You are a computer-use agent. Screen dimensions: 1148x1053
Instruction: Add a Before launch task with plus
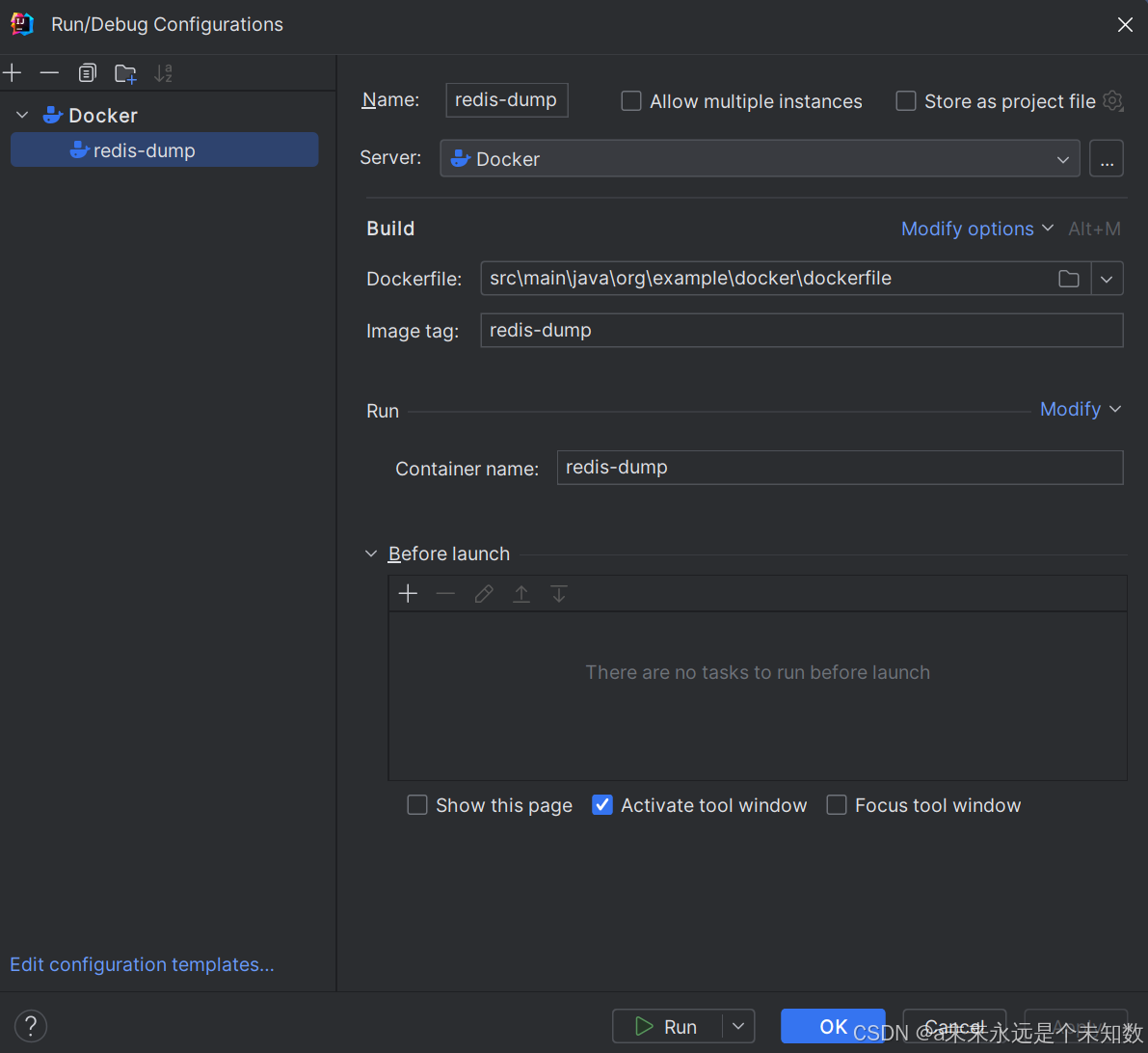point(408,594)
